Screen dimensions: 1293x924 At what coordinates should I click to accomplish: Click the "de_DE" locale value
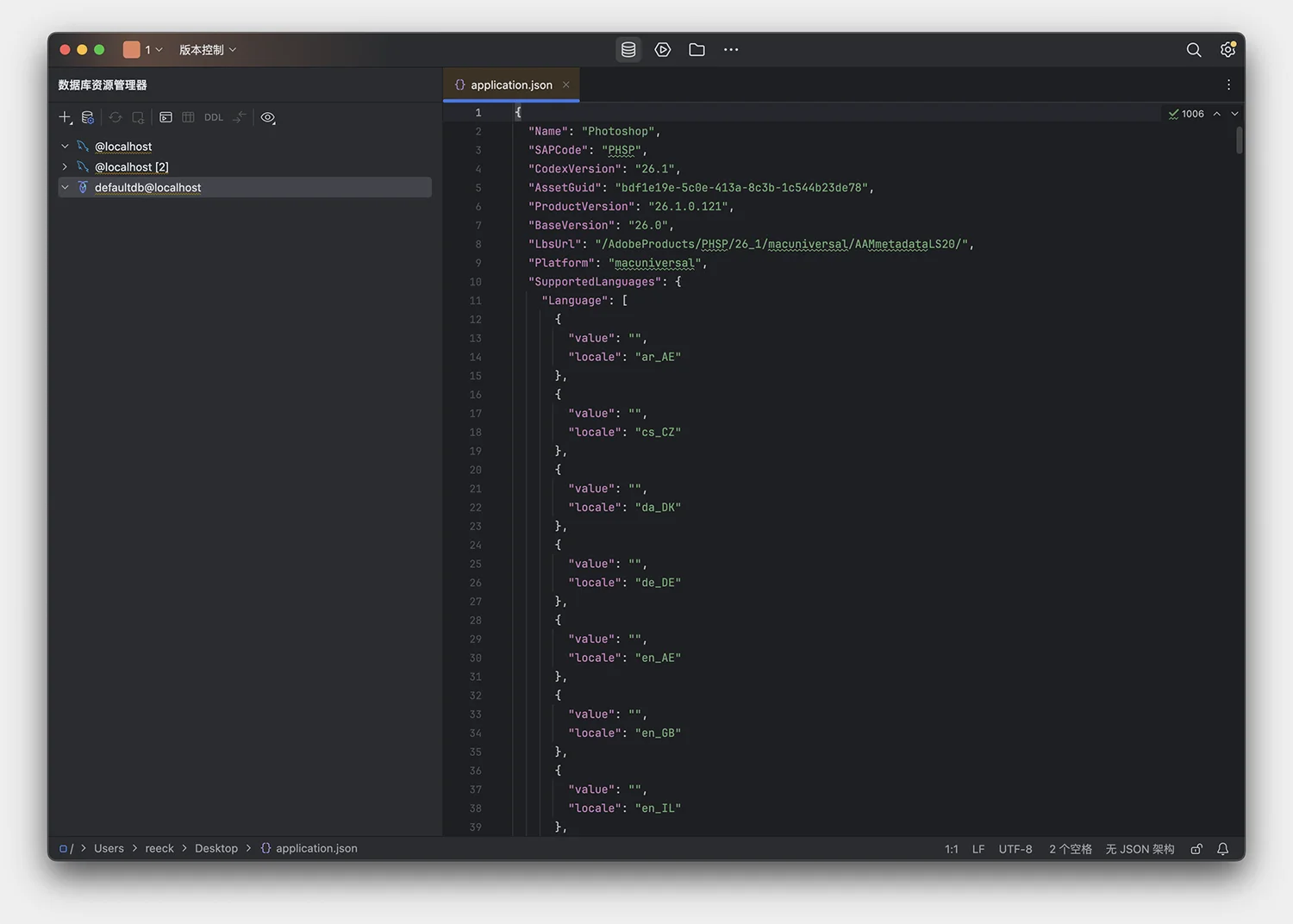(659, 583)
